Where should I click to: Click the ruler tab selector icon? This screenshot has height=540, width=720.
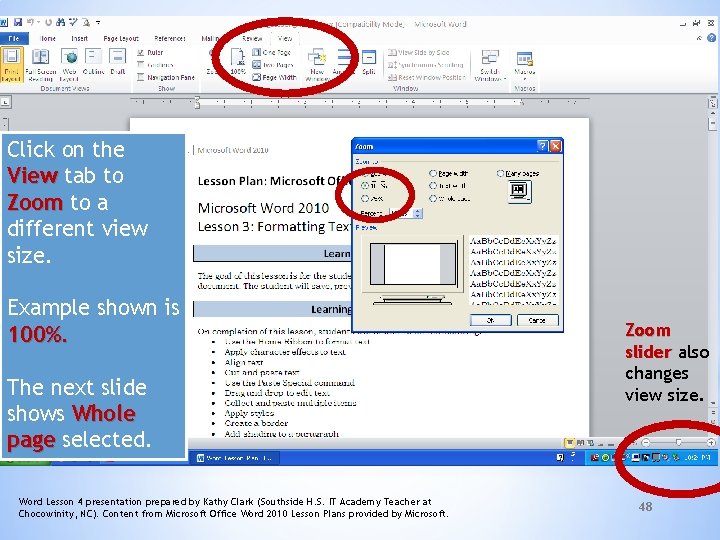coord(6,102)
